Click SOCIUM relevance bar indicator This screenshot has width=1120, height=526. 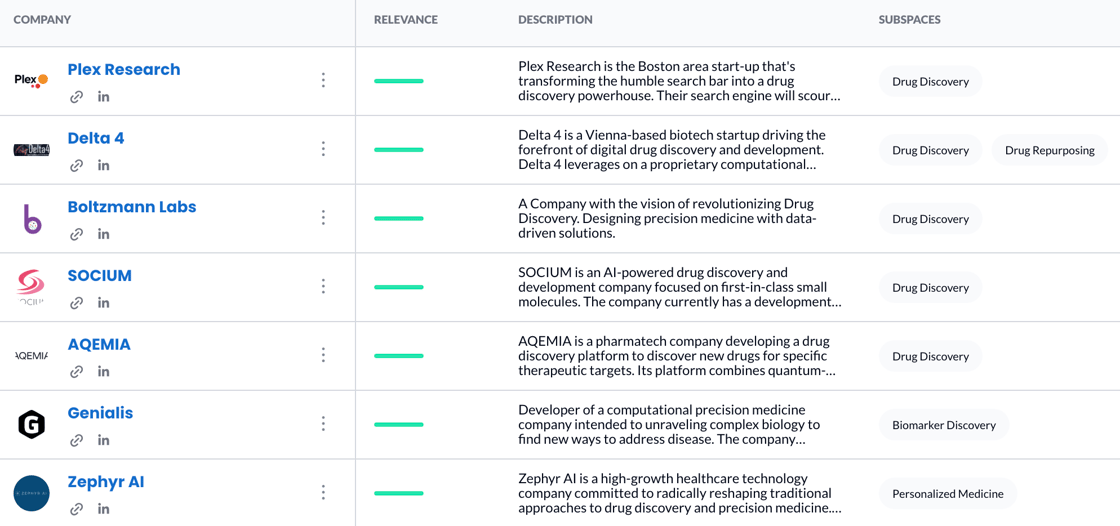coord(399,287)
